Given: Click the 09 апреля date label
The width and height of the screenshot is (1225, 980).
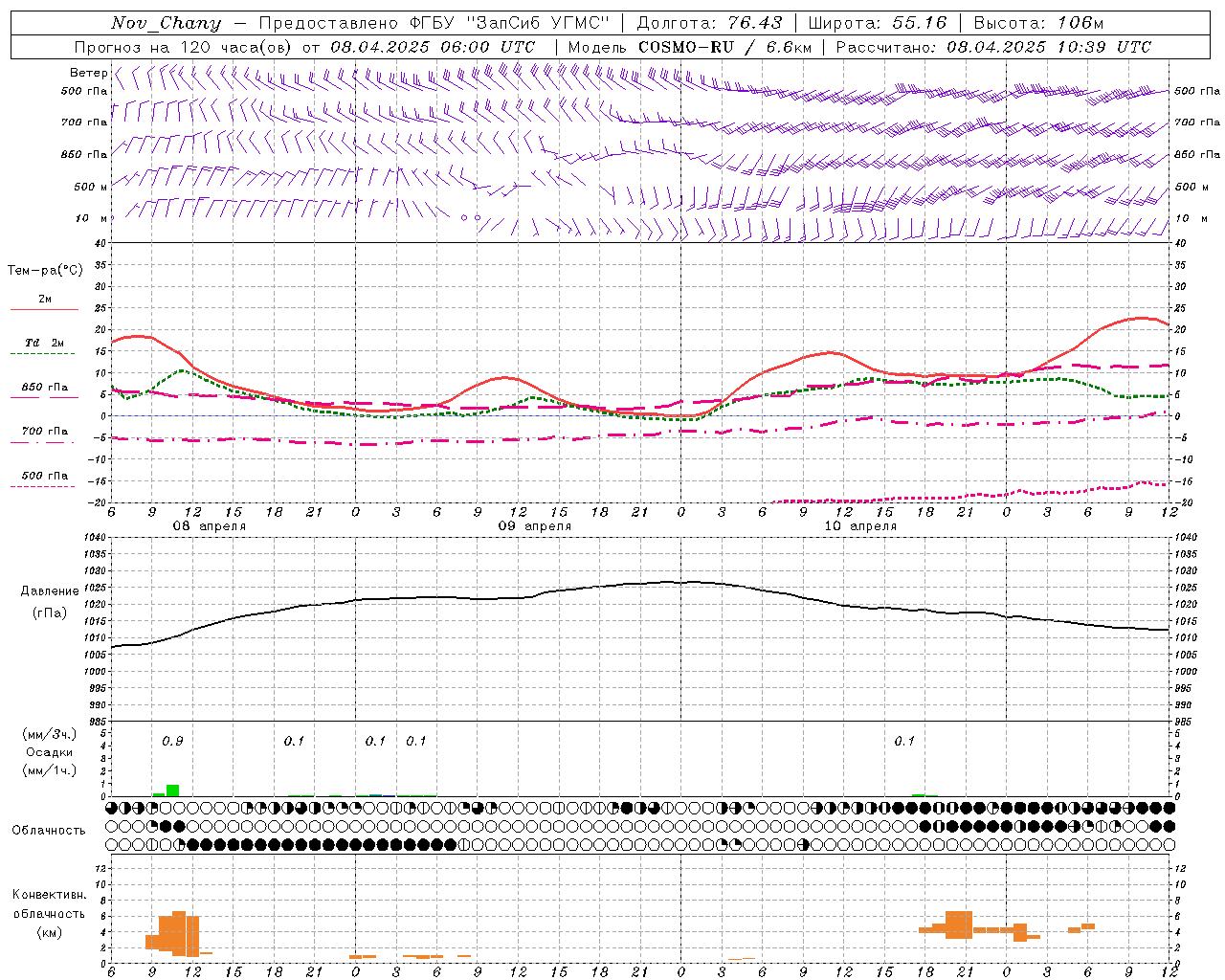Looking at the screenshot, I should click(x=534, y=526).
